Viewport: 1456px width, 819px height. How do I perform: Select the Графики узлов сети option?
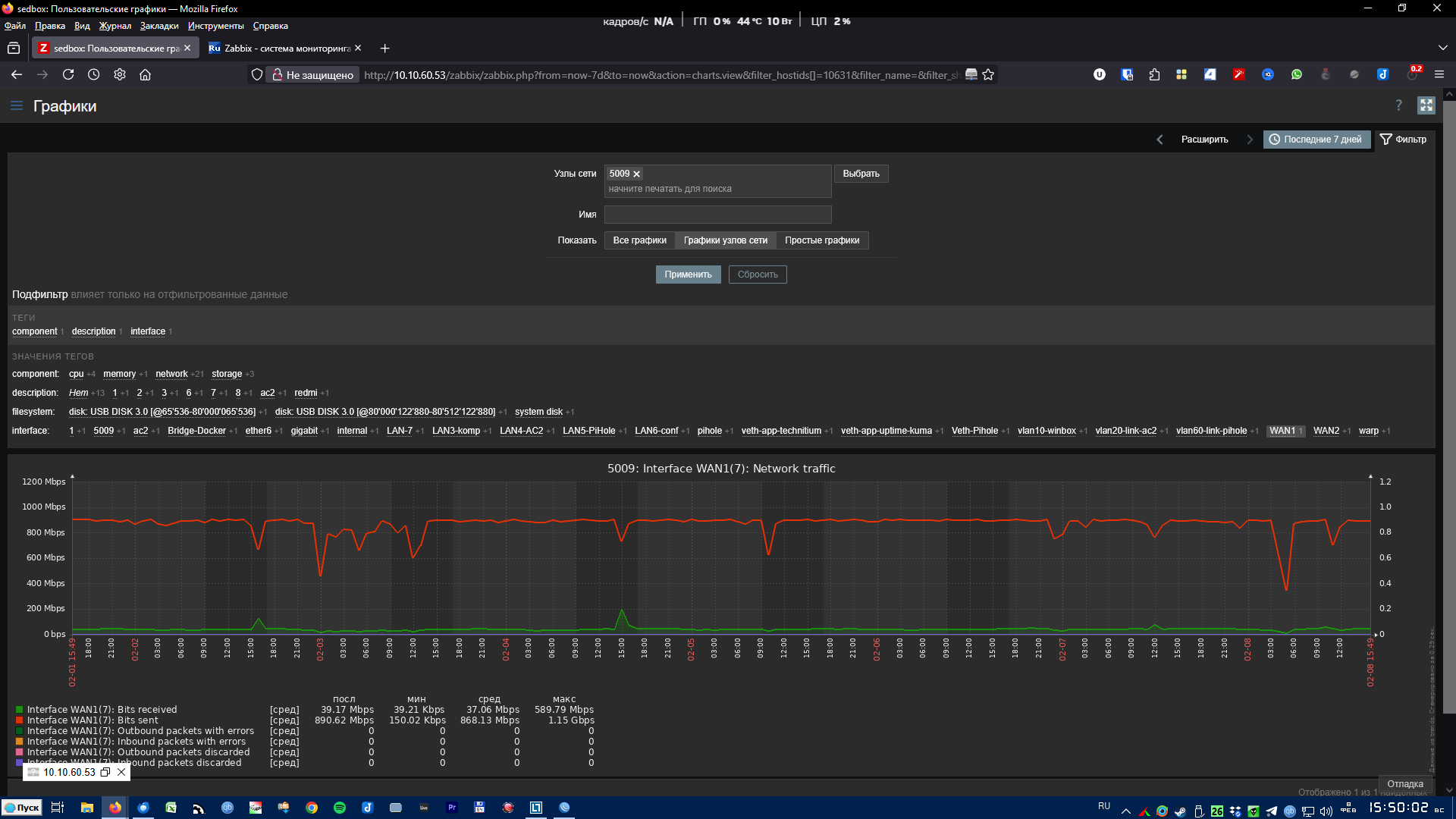click(725, 240)
